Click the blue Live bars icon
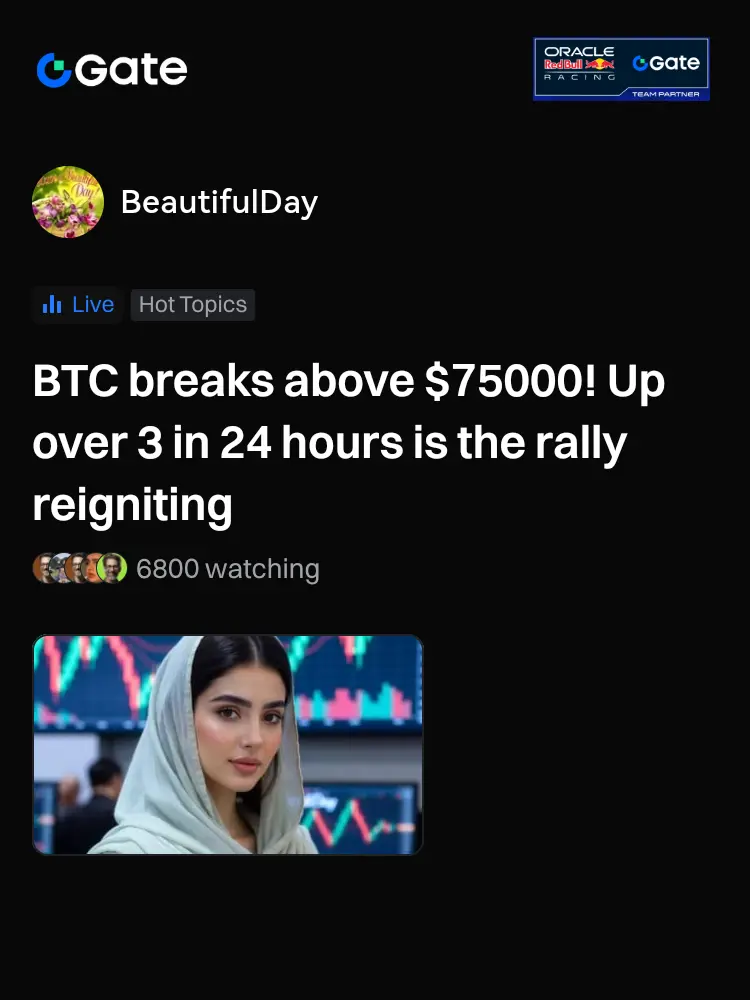Image resolution: width=750 pixels, height=1000 pixels. 52,305
